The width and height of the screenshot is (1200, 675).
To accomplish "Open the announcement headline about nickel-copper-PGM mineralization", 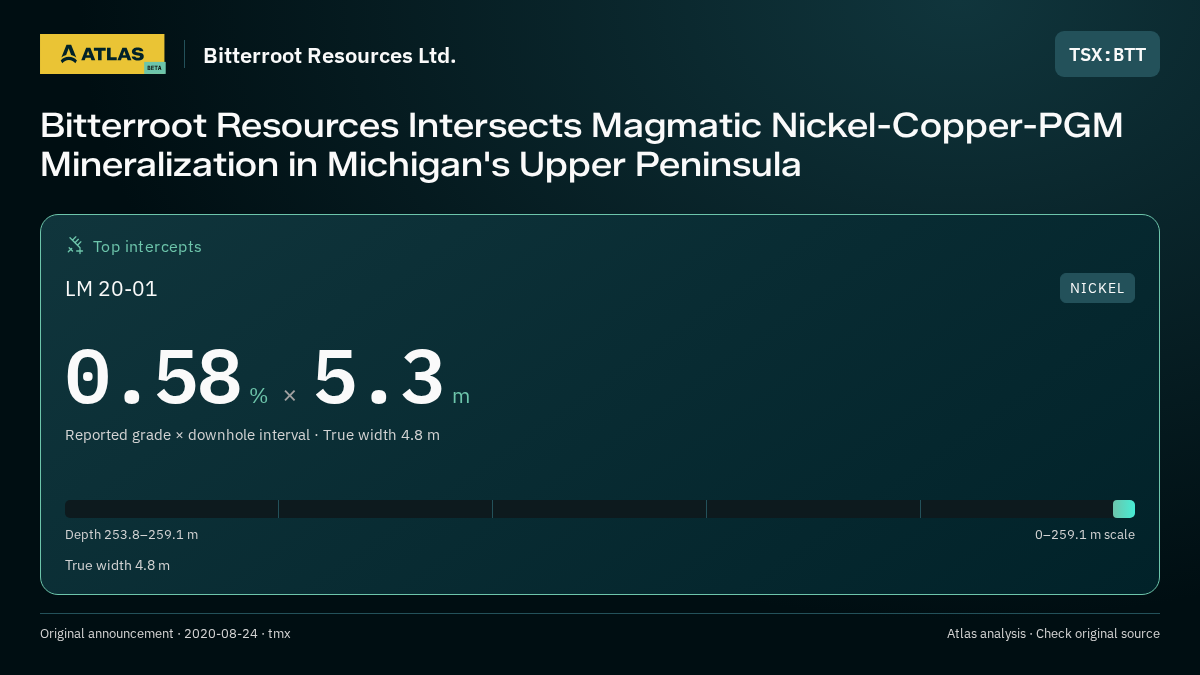I will tap(582, 145).
